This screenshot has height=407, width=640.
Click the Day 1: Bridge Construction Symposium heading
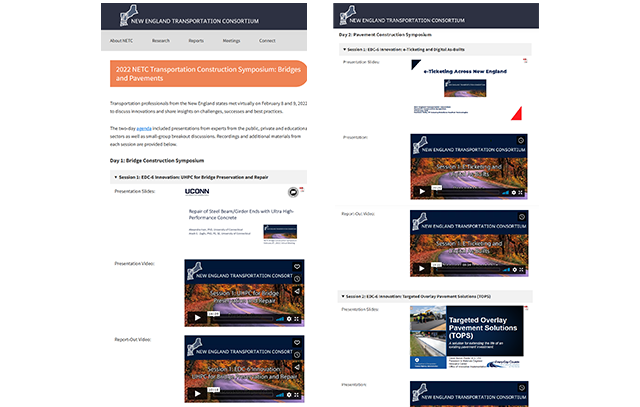[x=157, y=161]
